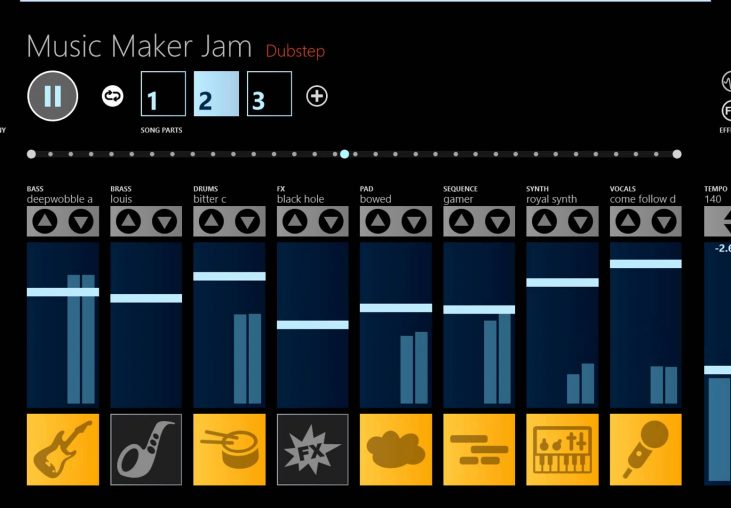Image resolution: width=731 pixels, height=508 pixels.
Task: Toggle the Vocals microphone tile
Action: click(x=646, y=450)
